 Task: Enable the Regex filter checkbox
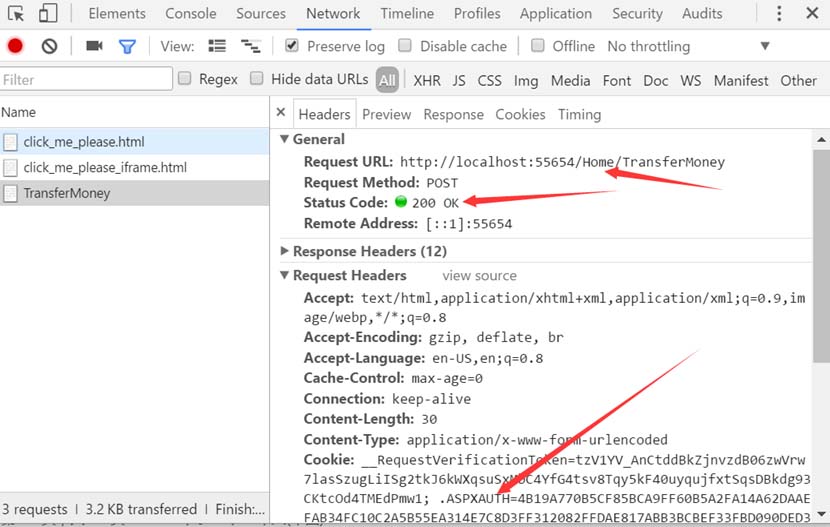click(x=185, y=78)
